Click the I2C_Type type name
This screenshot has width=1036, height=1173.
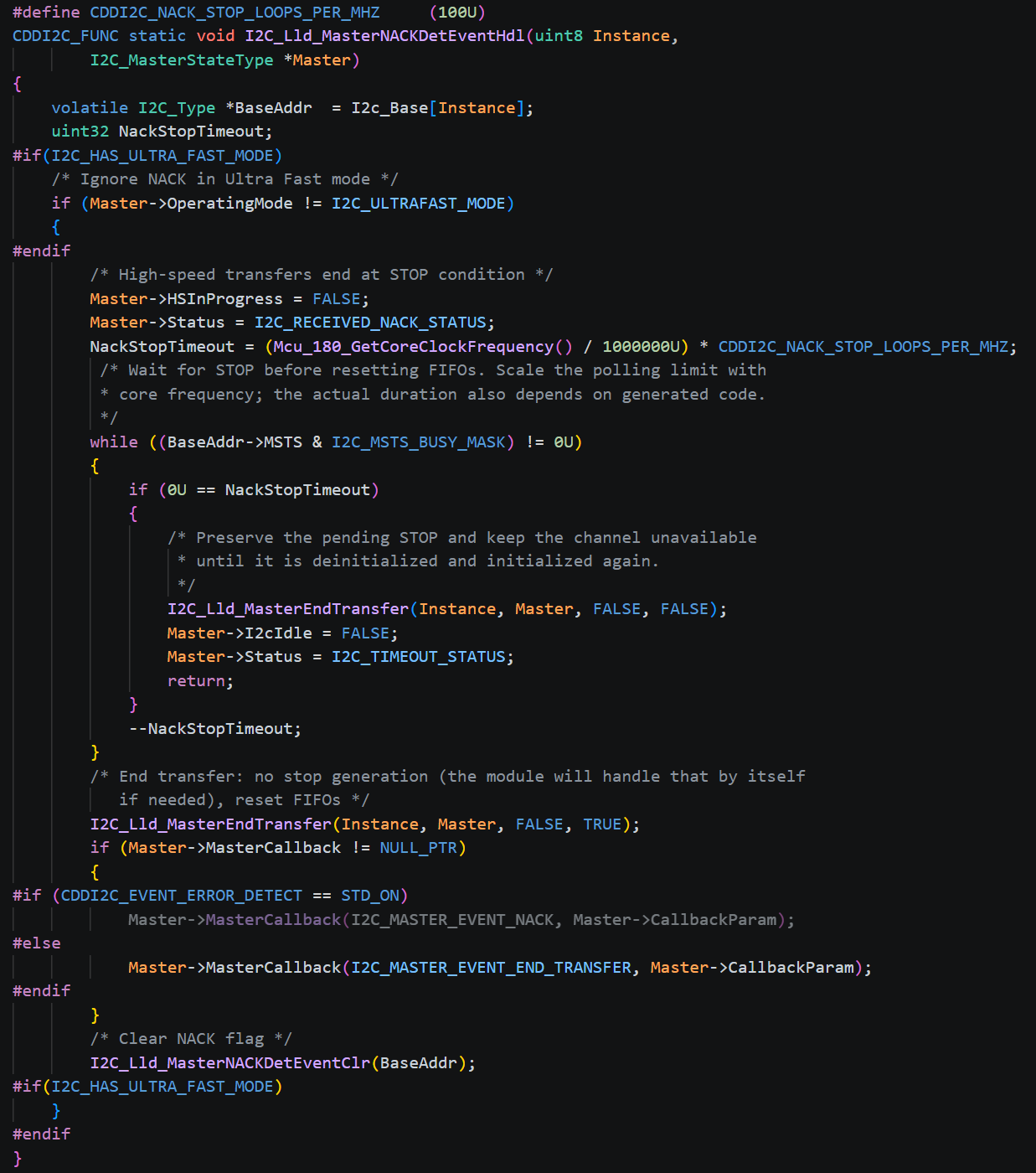177,108
